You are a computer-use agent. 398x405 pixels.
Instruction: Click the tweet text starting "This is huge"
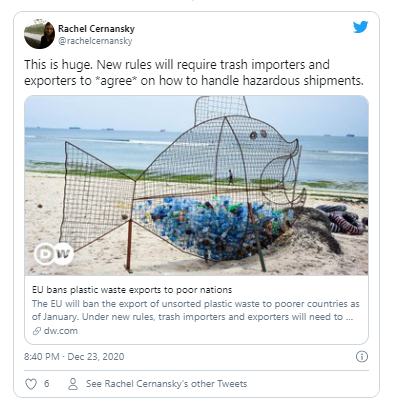[194, 72]
